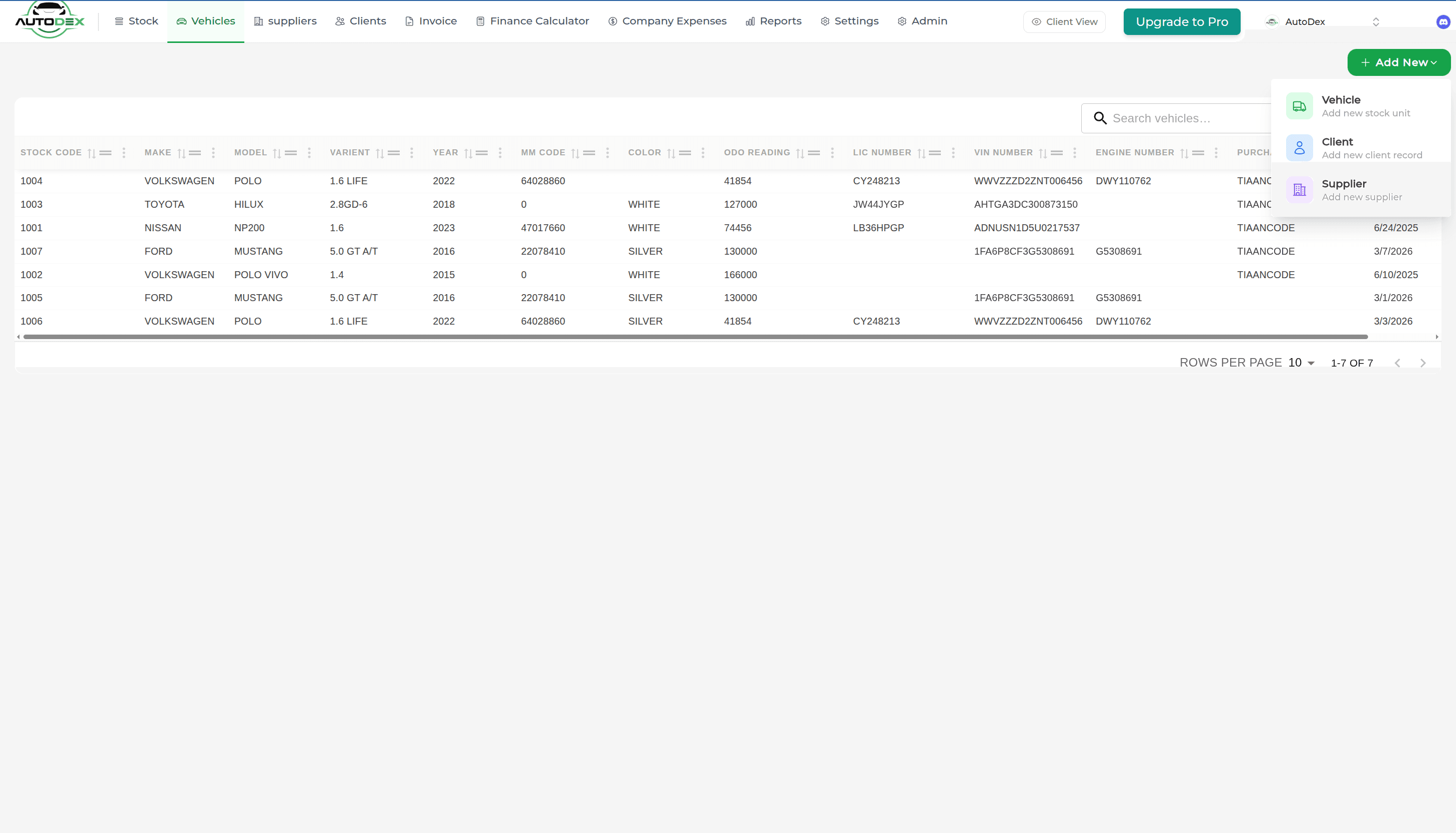Image resolution: width=1456 pixels, height=833 pixels.
Task: Click the AutoDex logo
Action: click(50, 20)
